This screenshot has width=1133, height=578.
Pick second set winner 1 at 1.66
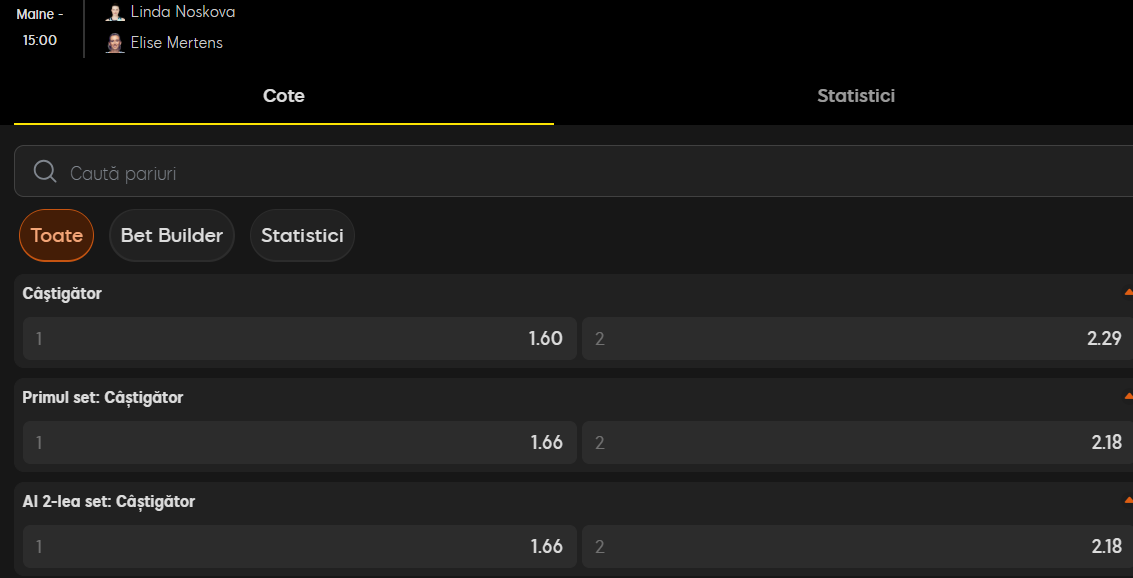pos(300,546)
